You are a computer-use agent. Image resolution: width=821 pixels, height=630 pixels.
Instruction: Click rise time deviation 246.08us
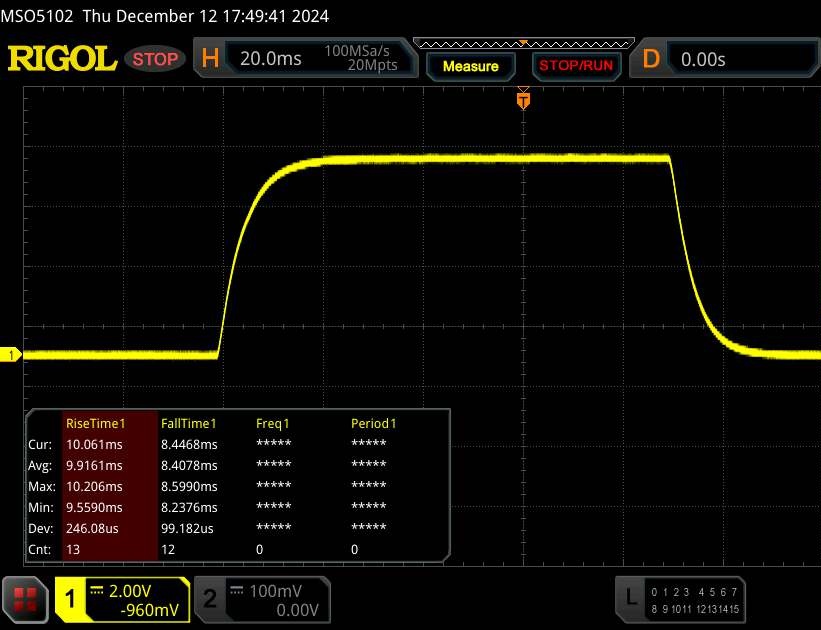point(92,528)
